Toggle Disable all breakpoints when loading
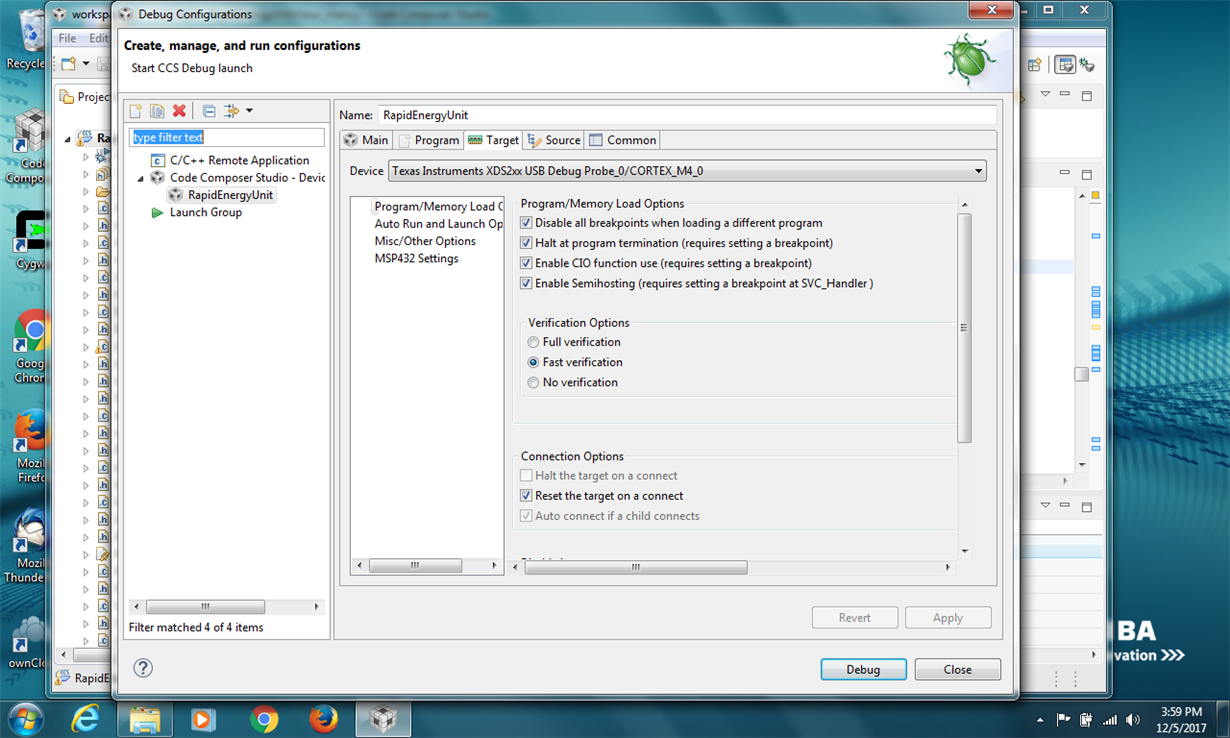This screenshot has height=738, width=1230. click(x=527, y=223)
